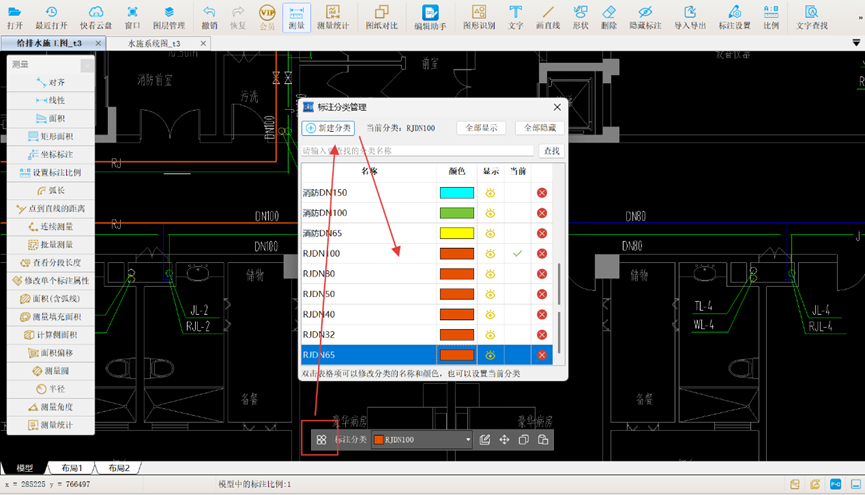Set RJDN50 as current in 当前 column

(x=517, y=294)
